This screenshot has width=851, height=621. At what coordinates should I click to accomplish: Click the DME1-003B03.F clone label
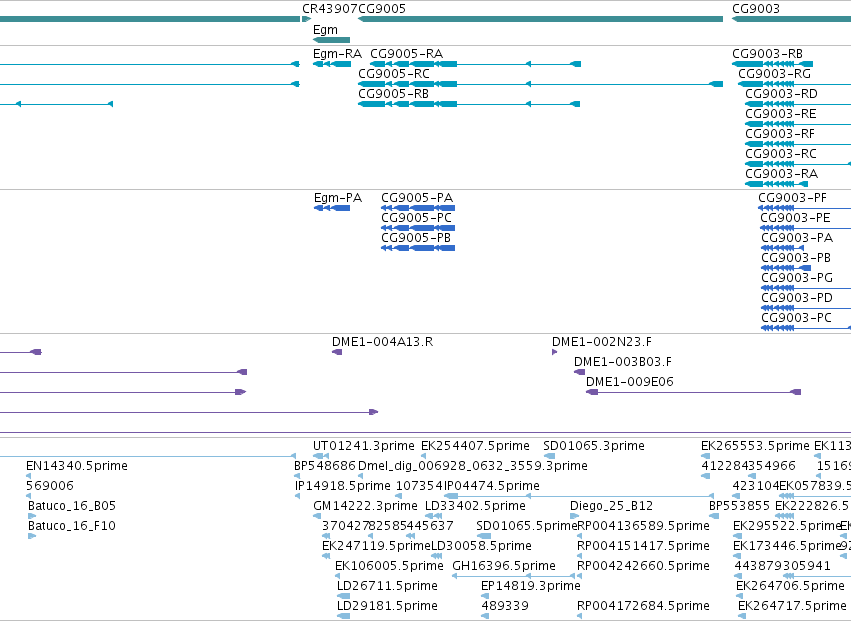pos(623,363)
